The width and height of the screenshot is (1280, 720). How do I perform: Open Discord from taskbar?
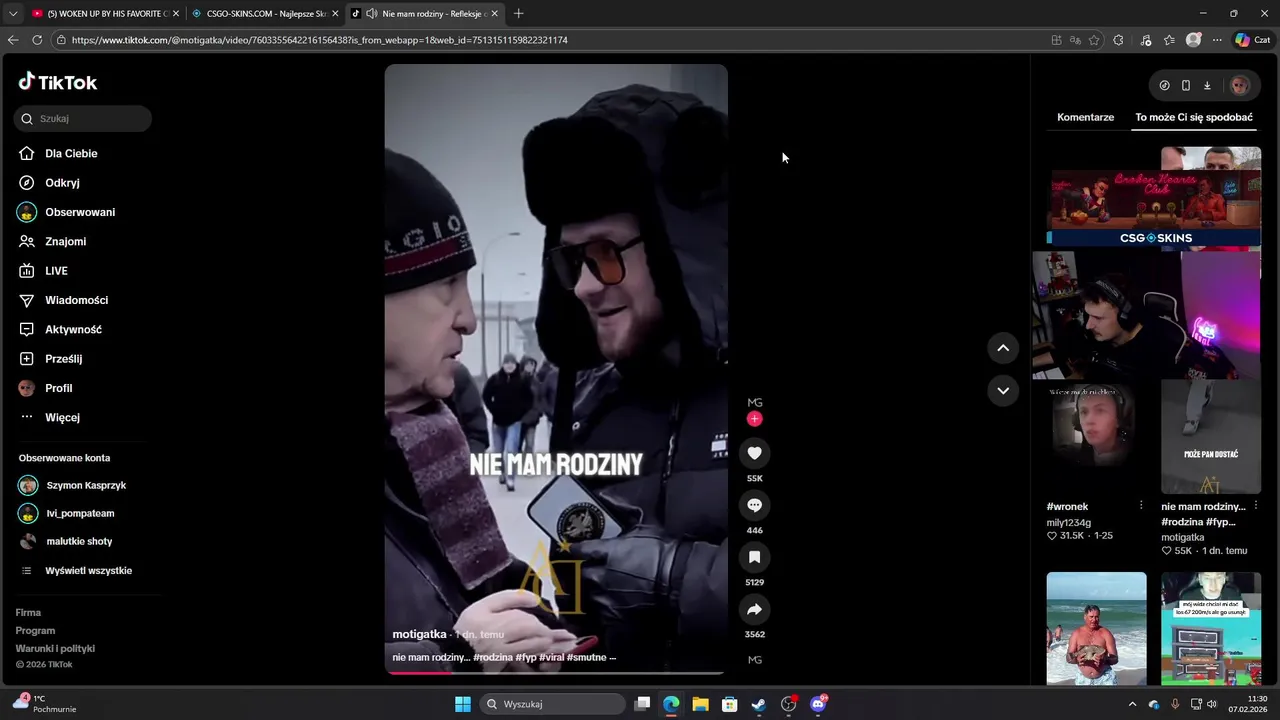click(x=818, y=704)
